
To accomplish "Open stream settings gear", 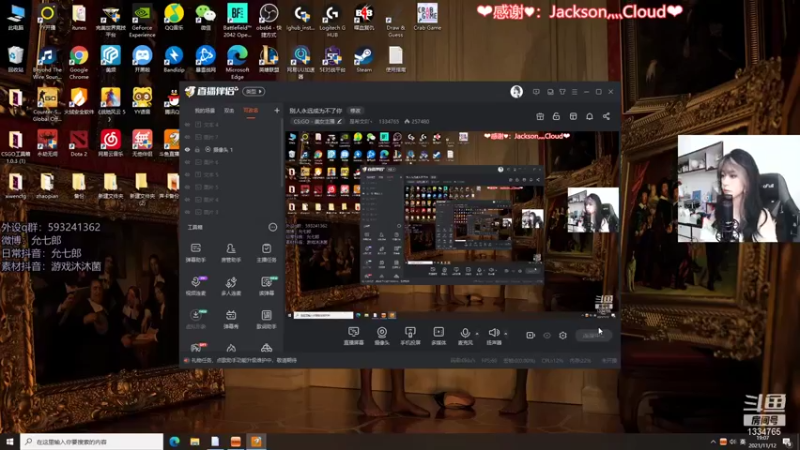I will [x=563, y=335].
